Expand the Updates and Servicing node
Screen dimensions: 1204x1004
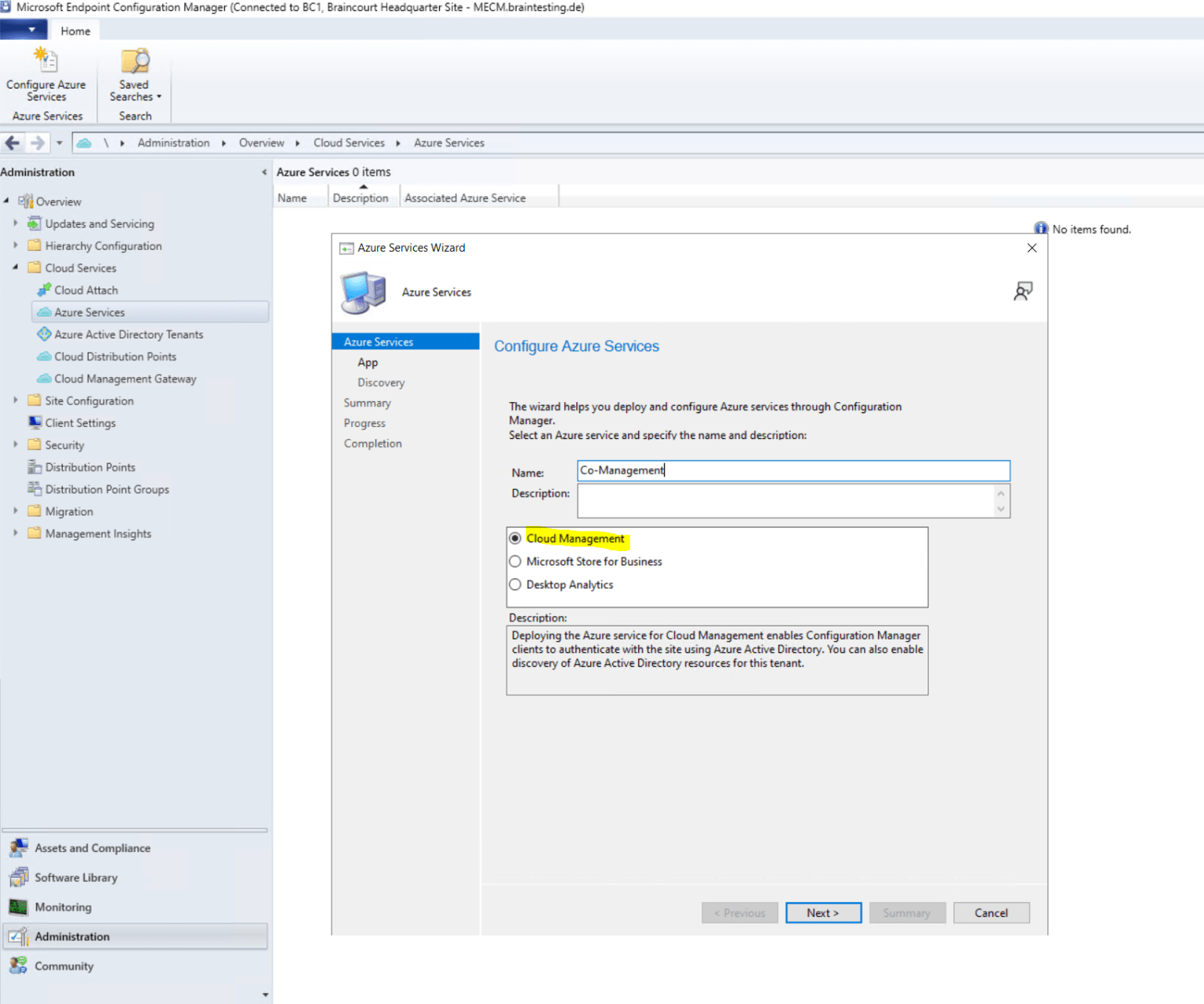[16, 223]
